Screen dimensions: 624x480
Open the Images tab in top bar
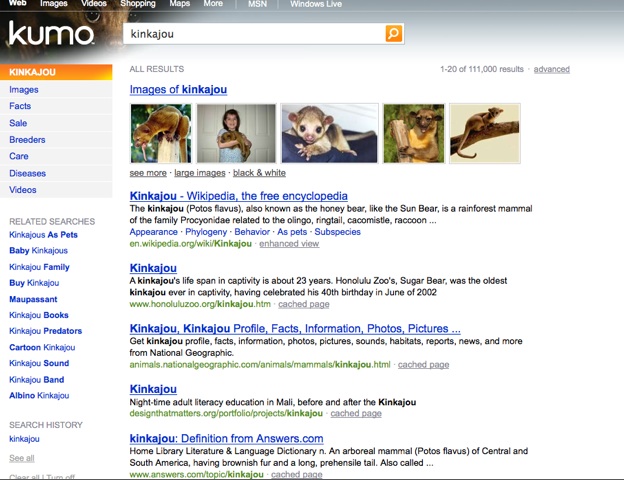tap(54, 4)
